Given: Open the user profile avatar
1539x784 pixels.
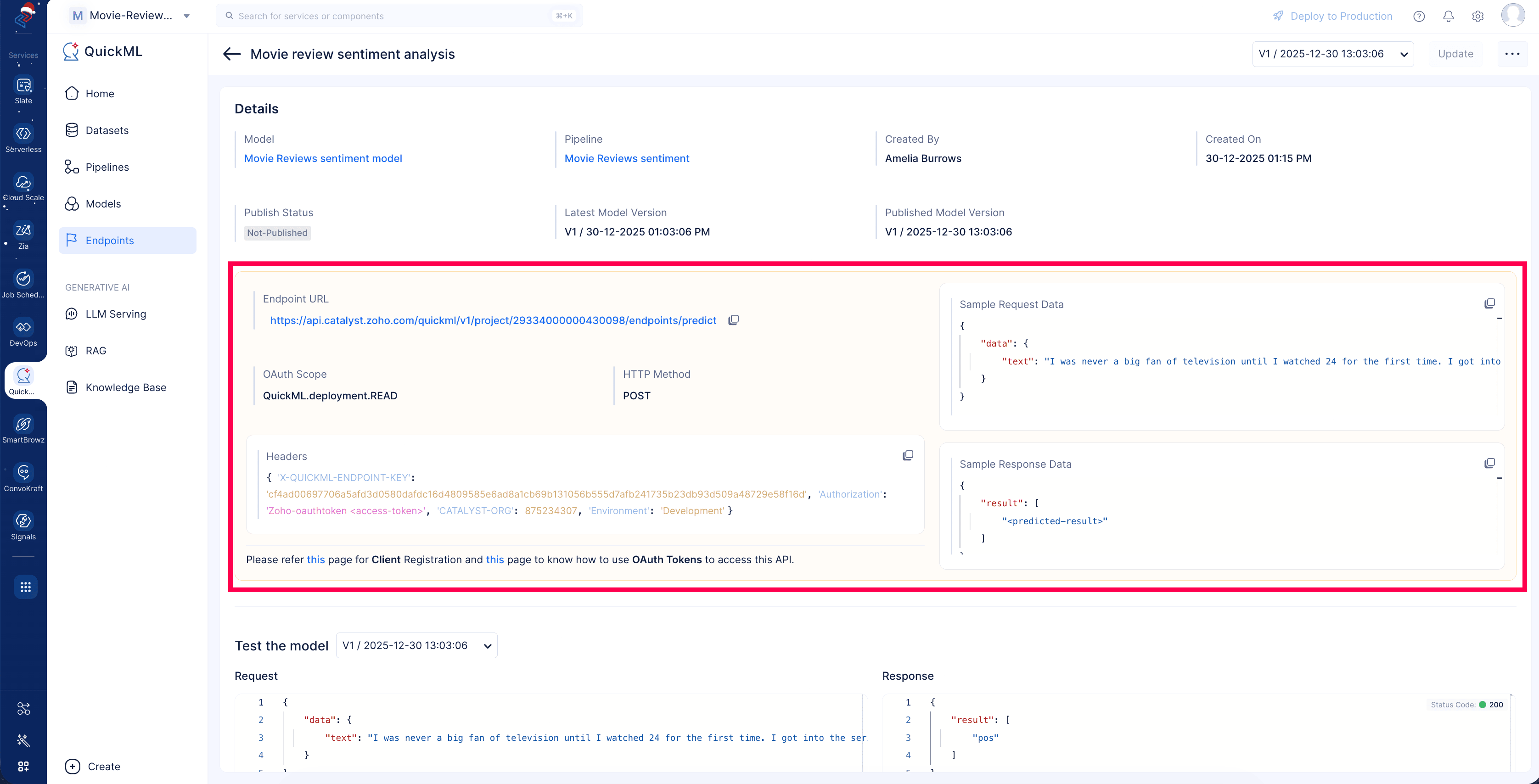Looking at the screenshot, I should [1513, 15].
